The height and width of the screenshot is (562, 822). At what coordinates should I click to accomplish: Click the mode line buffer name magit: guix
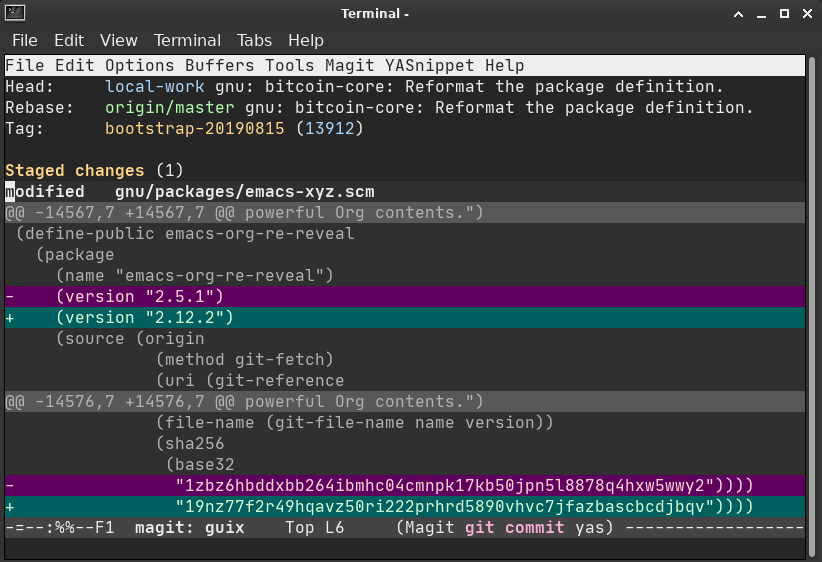coord(189,527)
